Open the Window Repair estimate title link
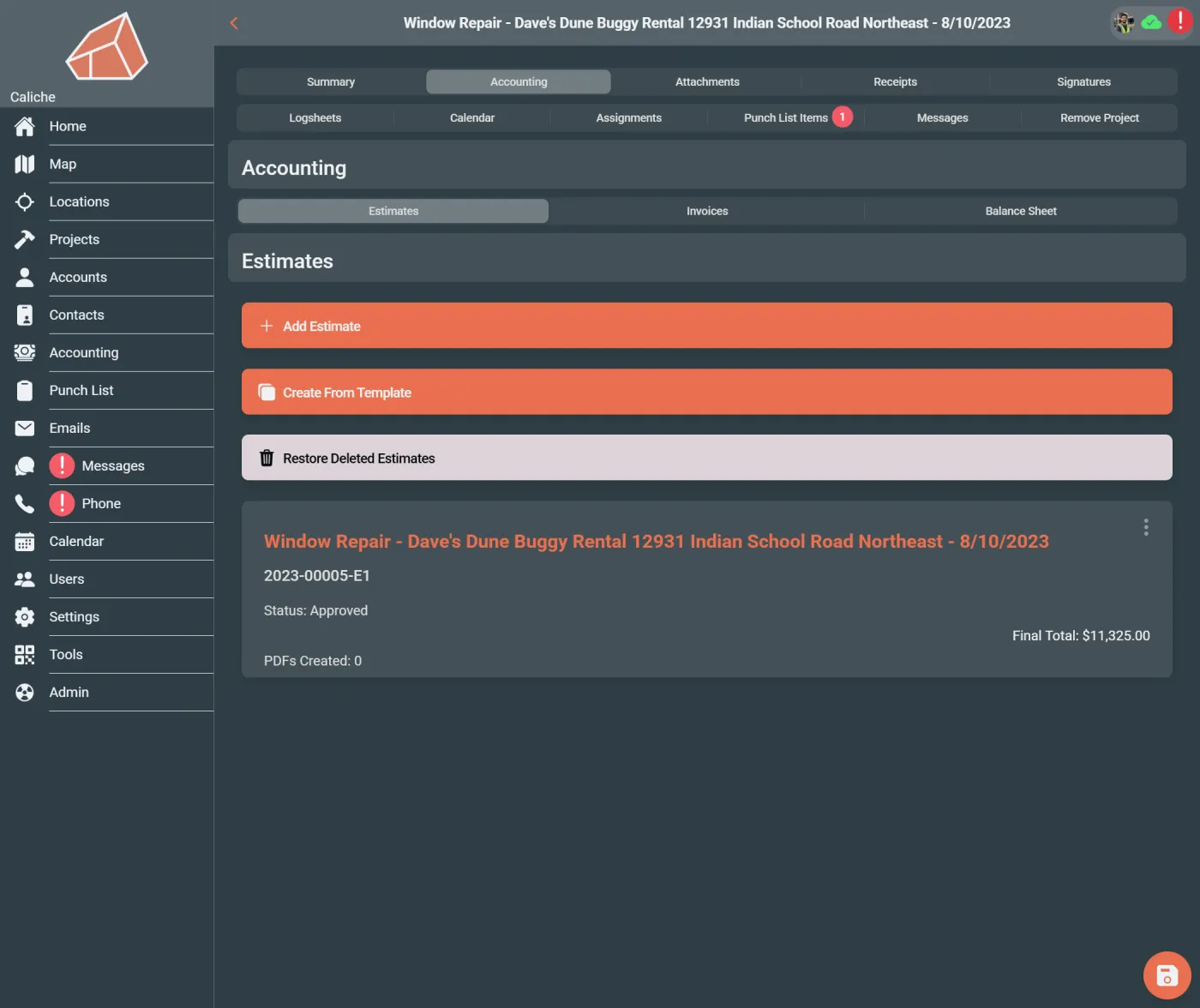The width and height of the screenshot is (1200, 1008). click(x=657, y=541)
